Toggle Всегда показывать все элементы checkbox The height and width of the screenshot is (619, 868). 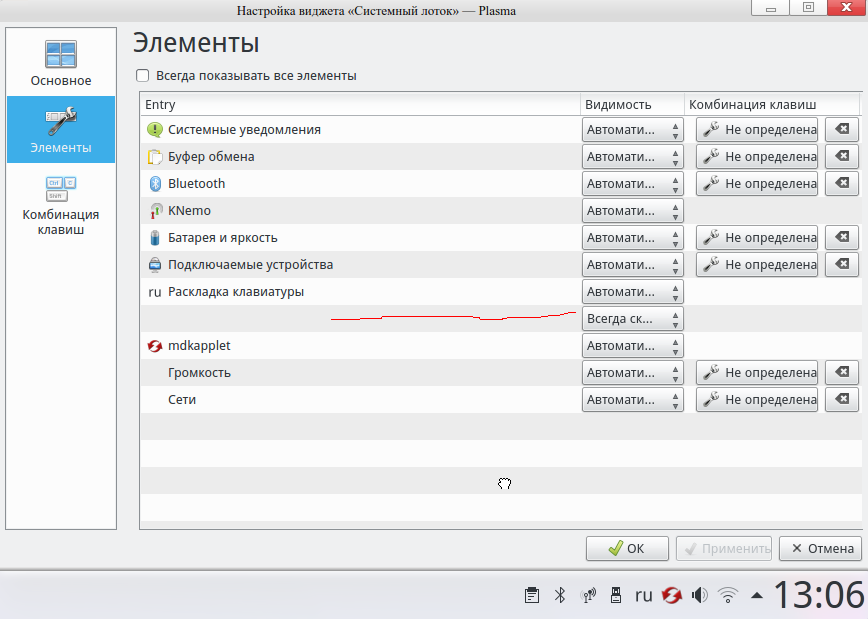click(143, 75)
